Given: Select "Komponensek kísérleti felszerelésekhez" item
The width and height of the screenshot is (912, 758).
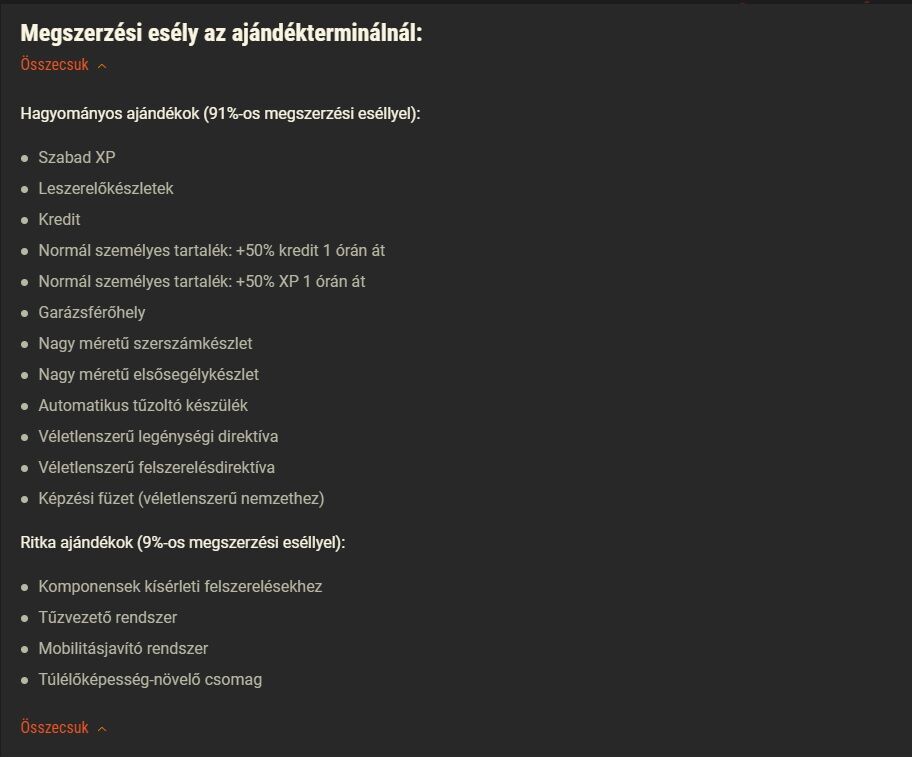Looking at the screenshot, I should (180, 586).
